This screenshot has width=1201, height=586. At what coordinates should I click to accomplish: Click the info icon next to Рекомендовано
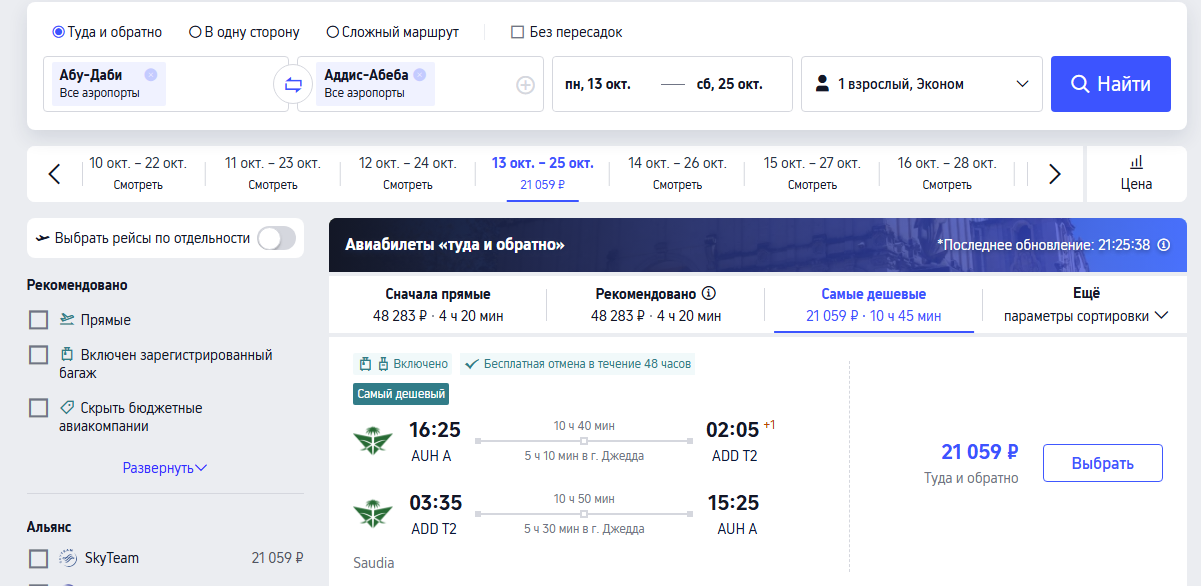click(709, 294)
